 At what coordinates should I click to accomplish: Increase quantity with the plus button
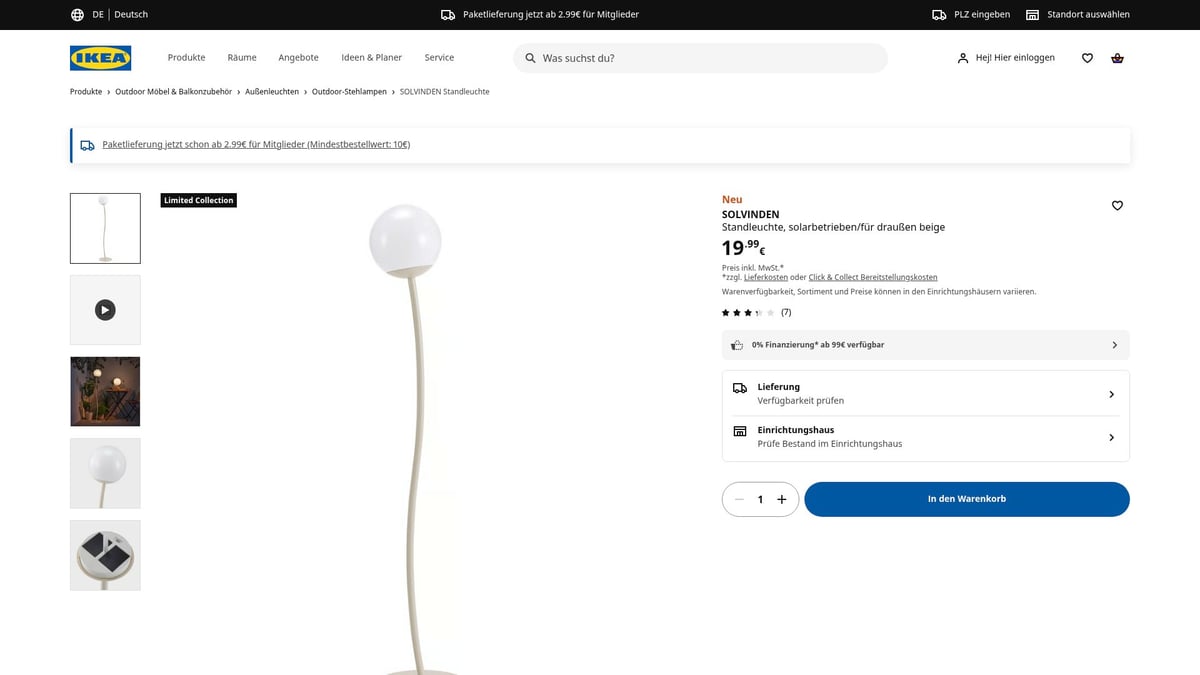pos(782,499)
